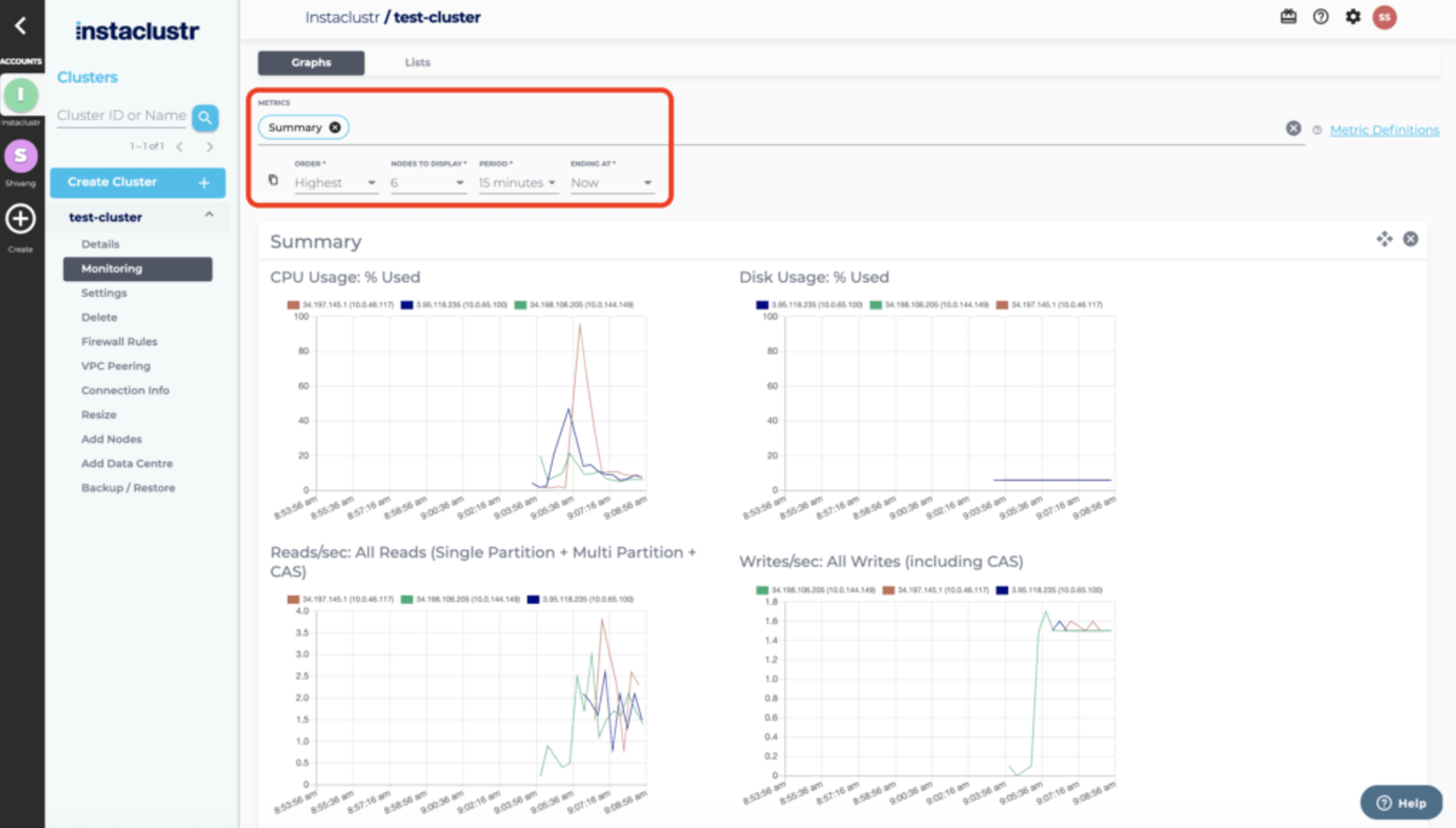Toggle CPU Usage legend swatch for 34.197.145.1
1456x828 pixels.
click(293, 305)
